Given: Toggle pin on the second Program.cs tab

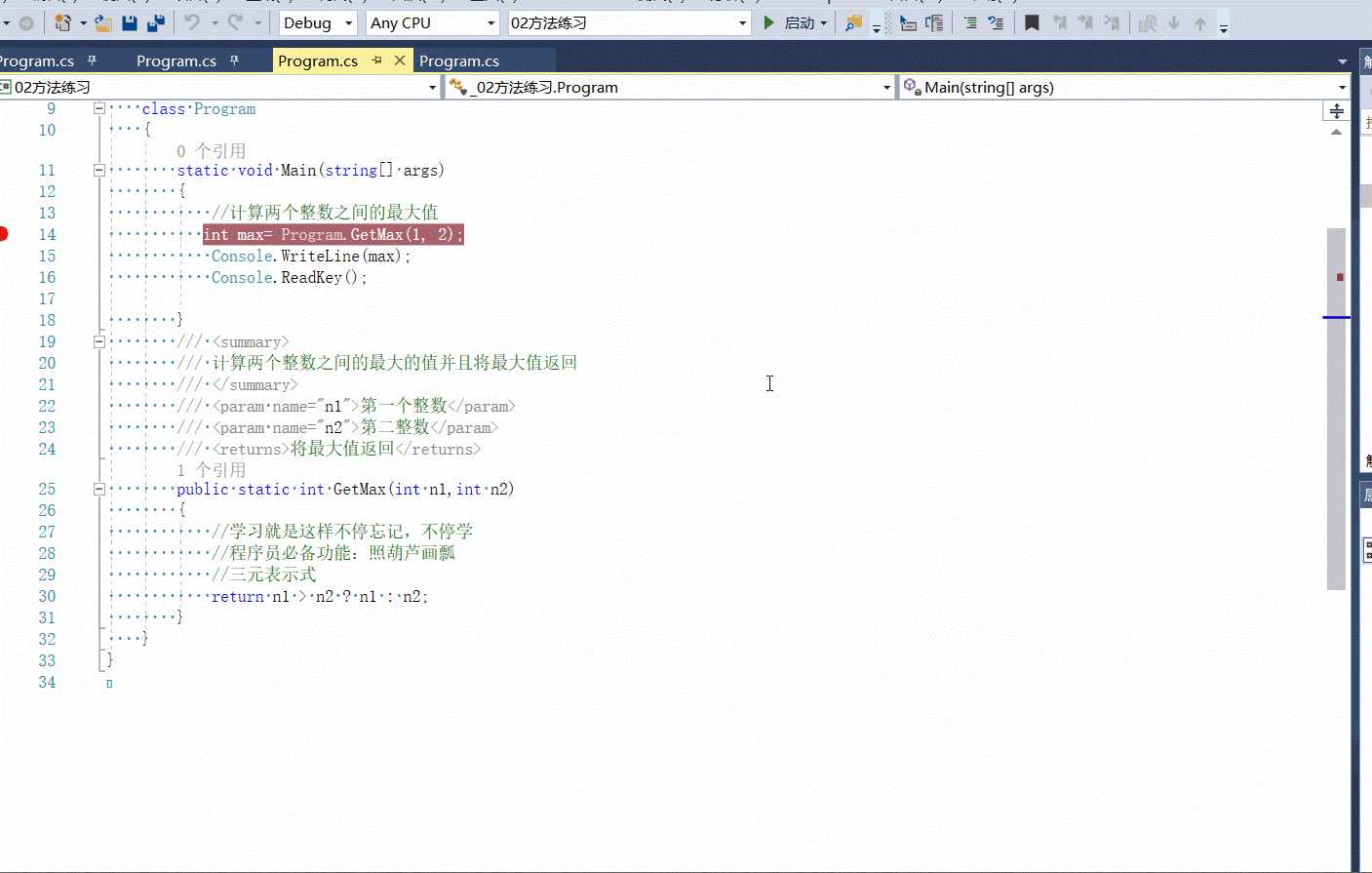Looking at the screenshot, I should pyautogui.click(x=234, y=60).
